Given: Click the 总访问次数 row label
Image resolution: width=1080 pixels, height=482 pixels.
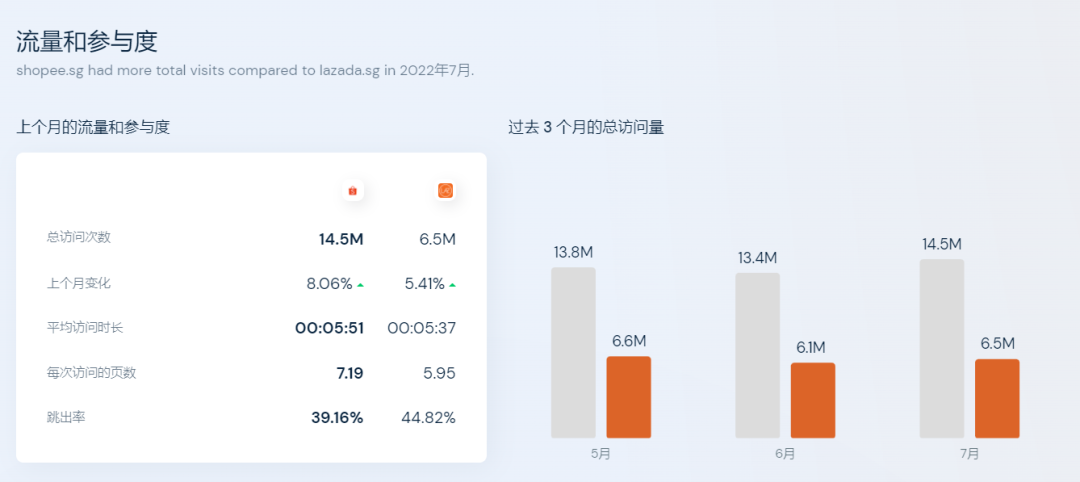Looking at the screenshot, I should [79, 237].
